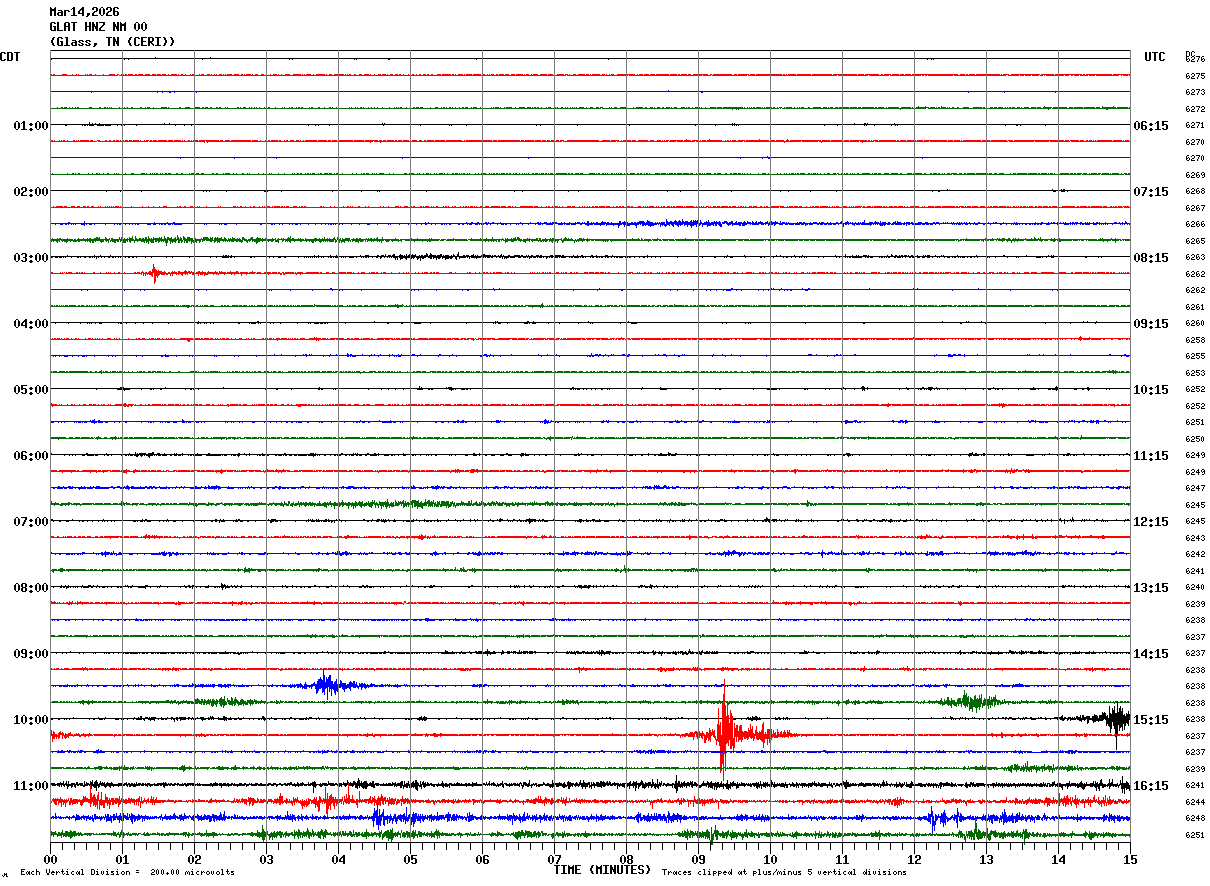Click the DC value 6265
Screen dimensions: 1210x886
pyautogui.click(x=1195, y=241)
